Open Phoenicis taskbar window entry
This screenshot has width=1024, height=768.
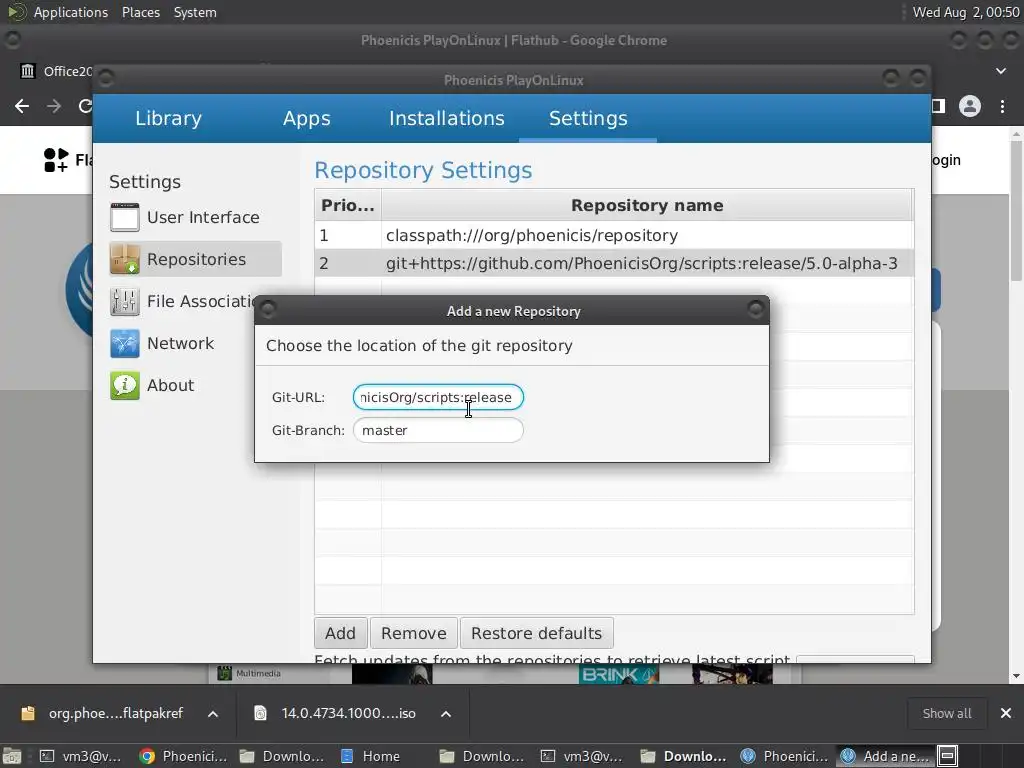(785, 756)
